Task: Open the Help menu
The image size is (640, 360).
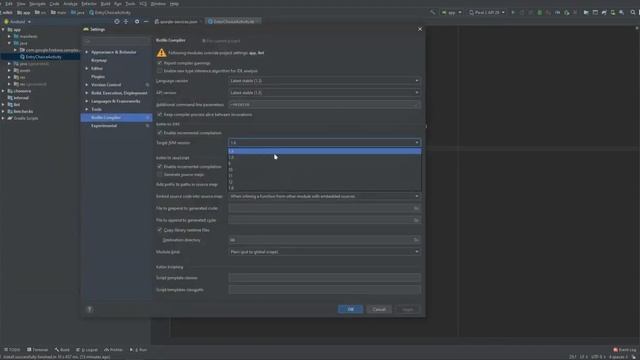Action: (174, 4)
